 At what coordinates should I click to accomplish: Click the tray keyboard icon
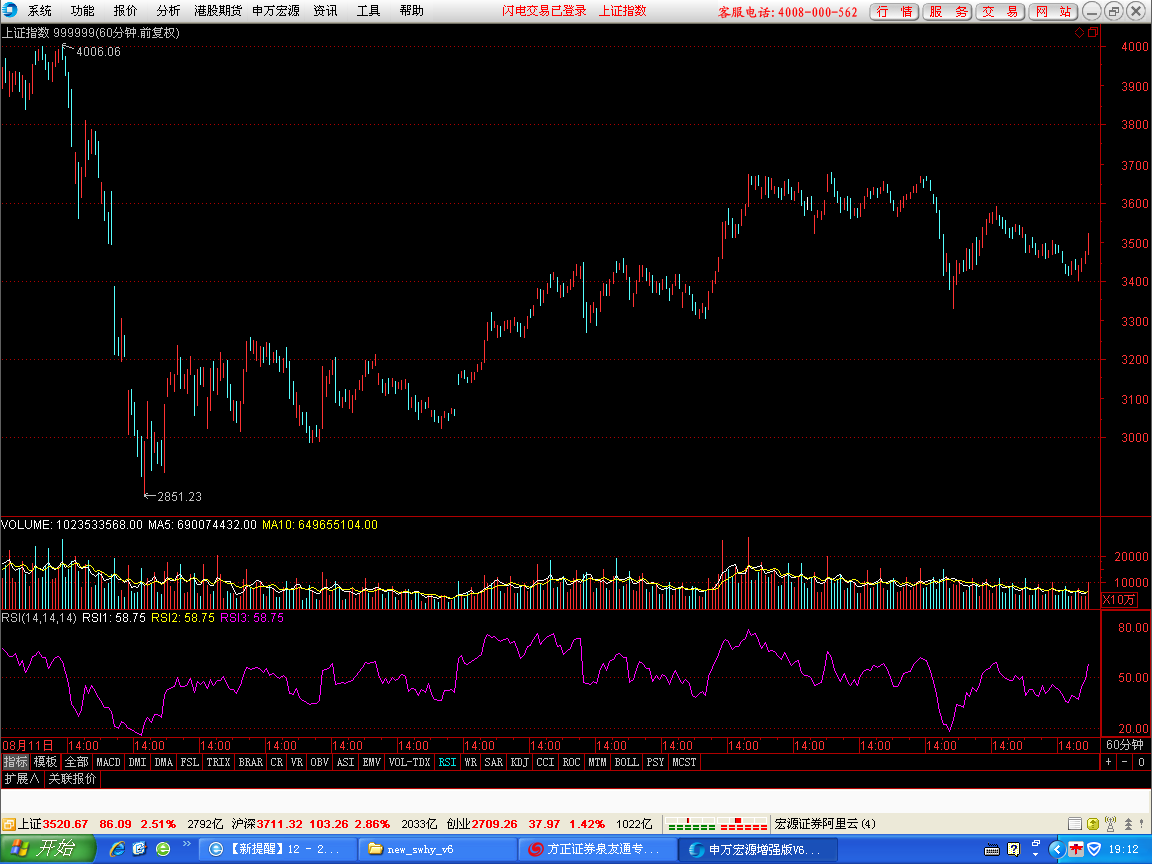click(992, 850)
